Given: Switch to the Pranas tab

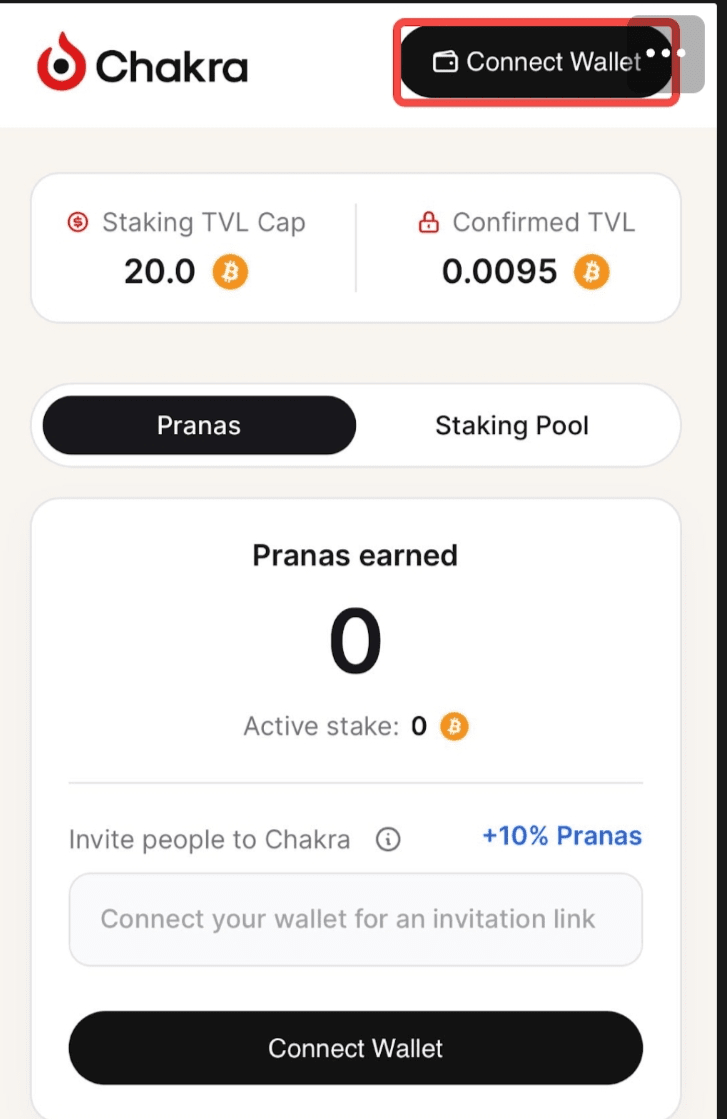Looking at the screenshot, I should point(199,426).
